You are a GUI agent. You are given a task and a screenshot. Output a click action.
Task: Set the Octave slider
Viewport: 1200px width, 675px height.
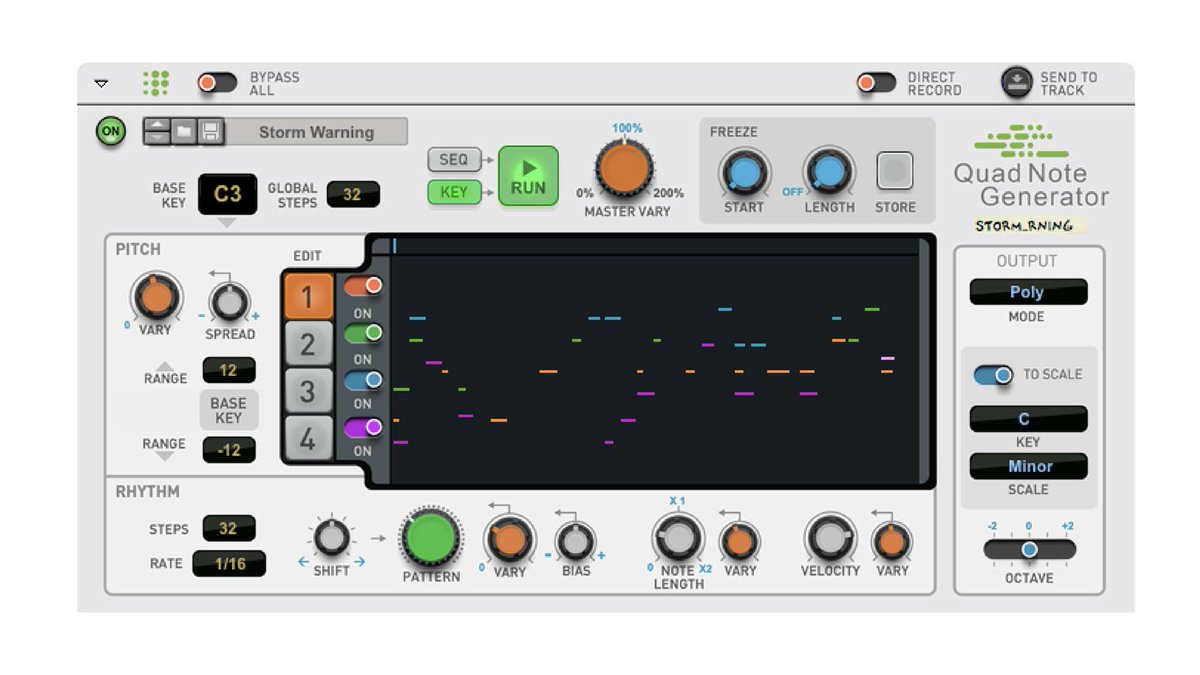point(1028,549)
